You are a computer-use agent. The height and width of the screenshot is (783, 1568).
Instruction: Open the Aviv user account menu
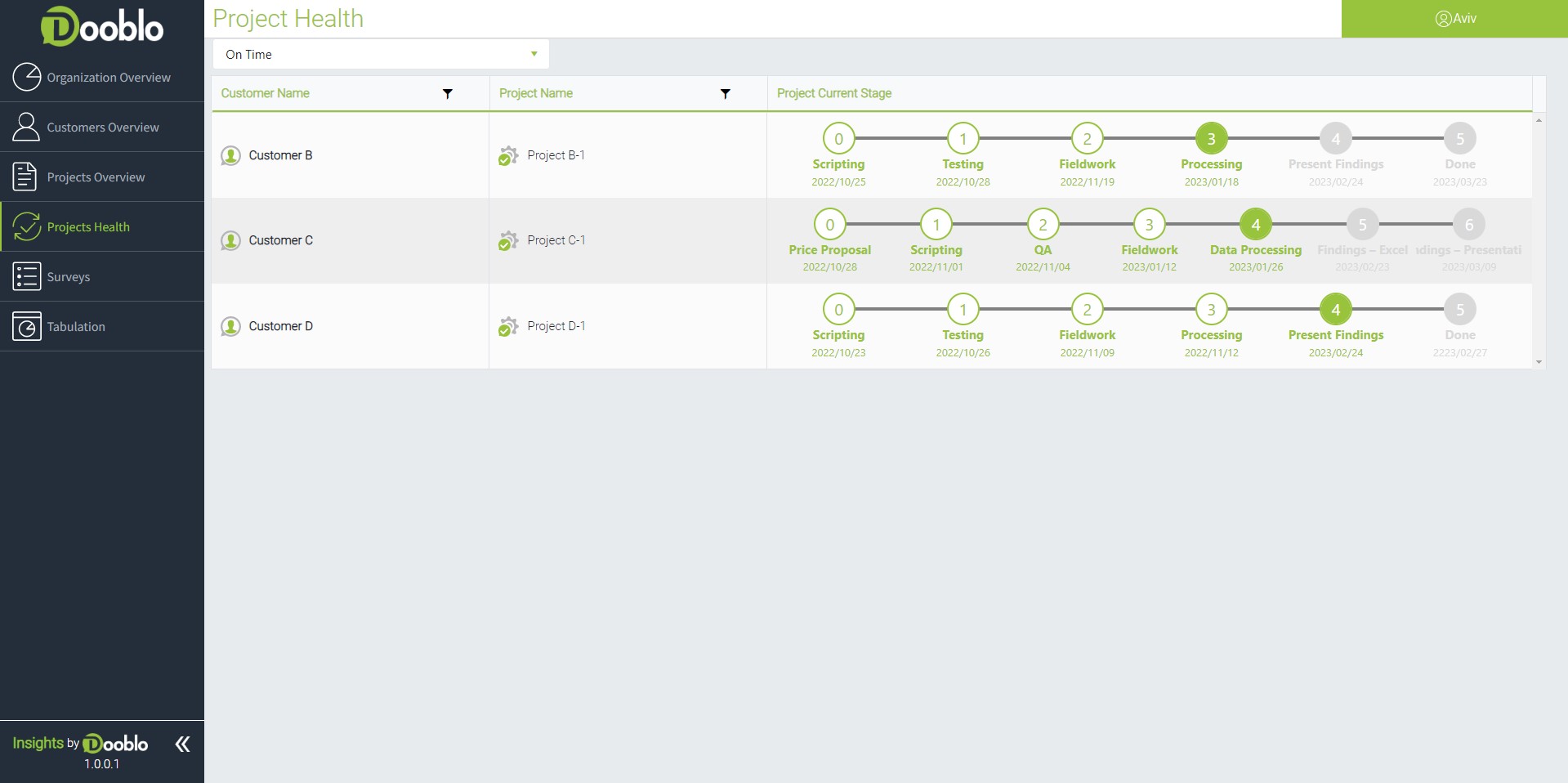1454,19
